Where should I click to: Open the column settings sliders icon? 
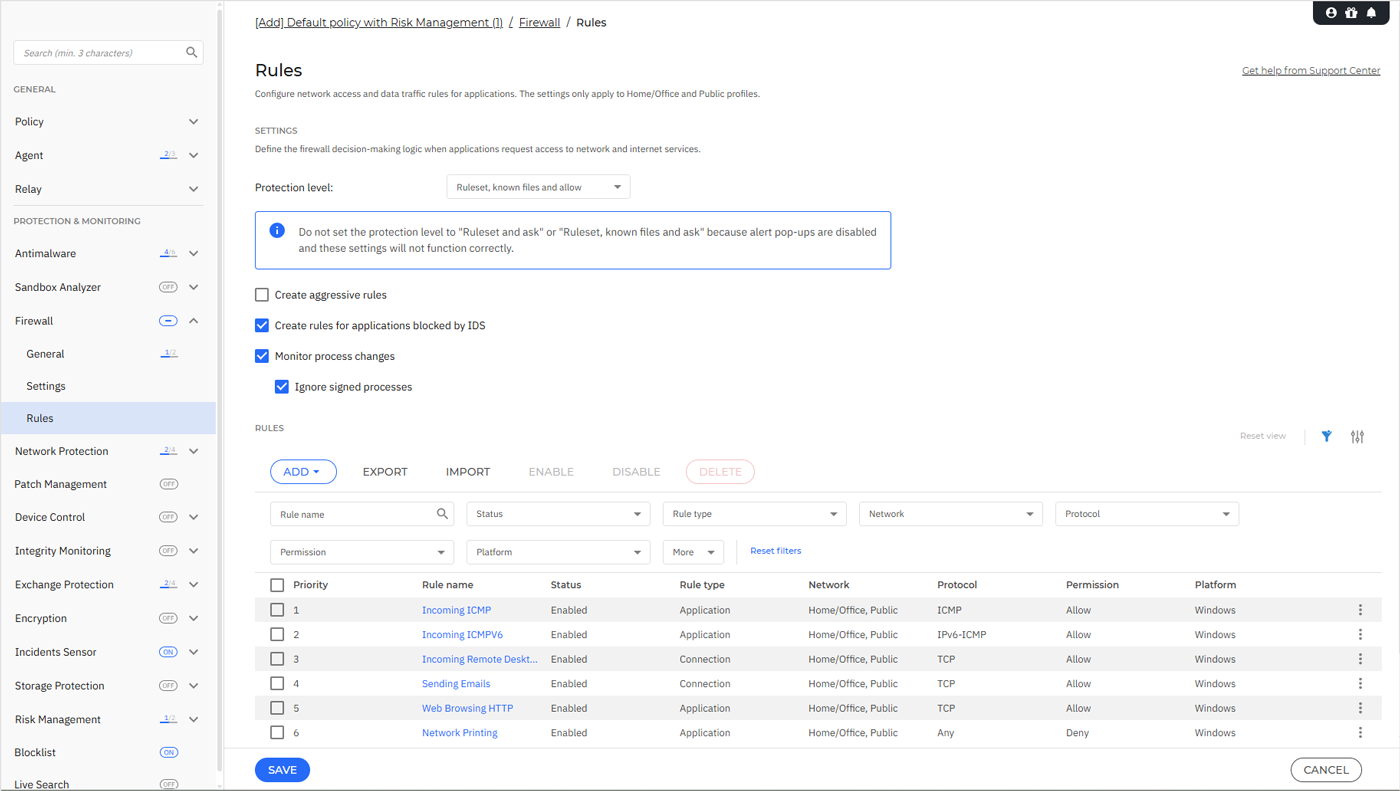point(1357,436)
